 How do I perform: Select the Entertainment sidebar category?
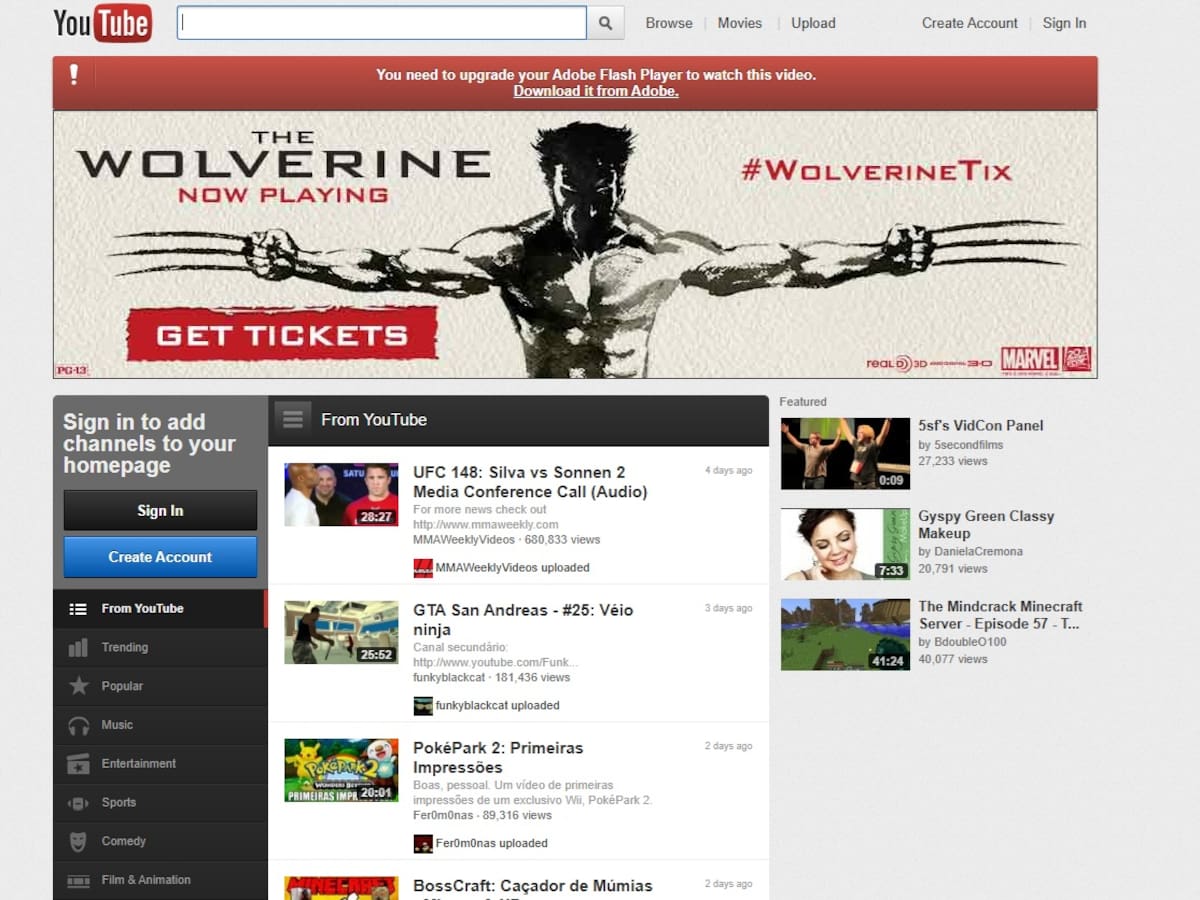point(160,764)
